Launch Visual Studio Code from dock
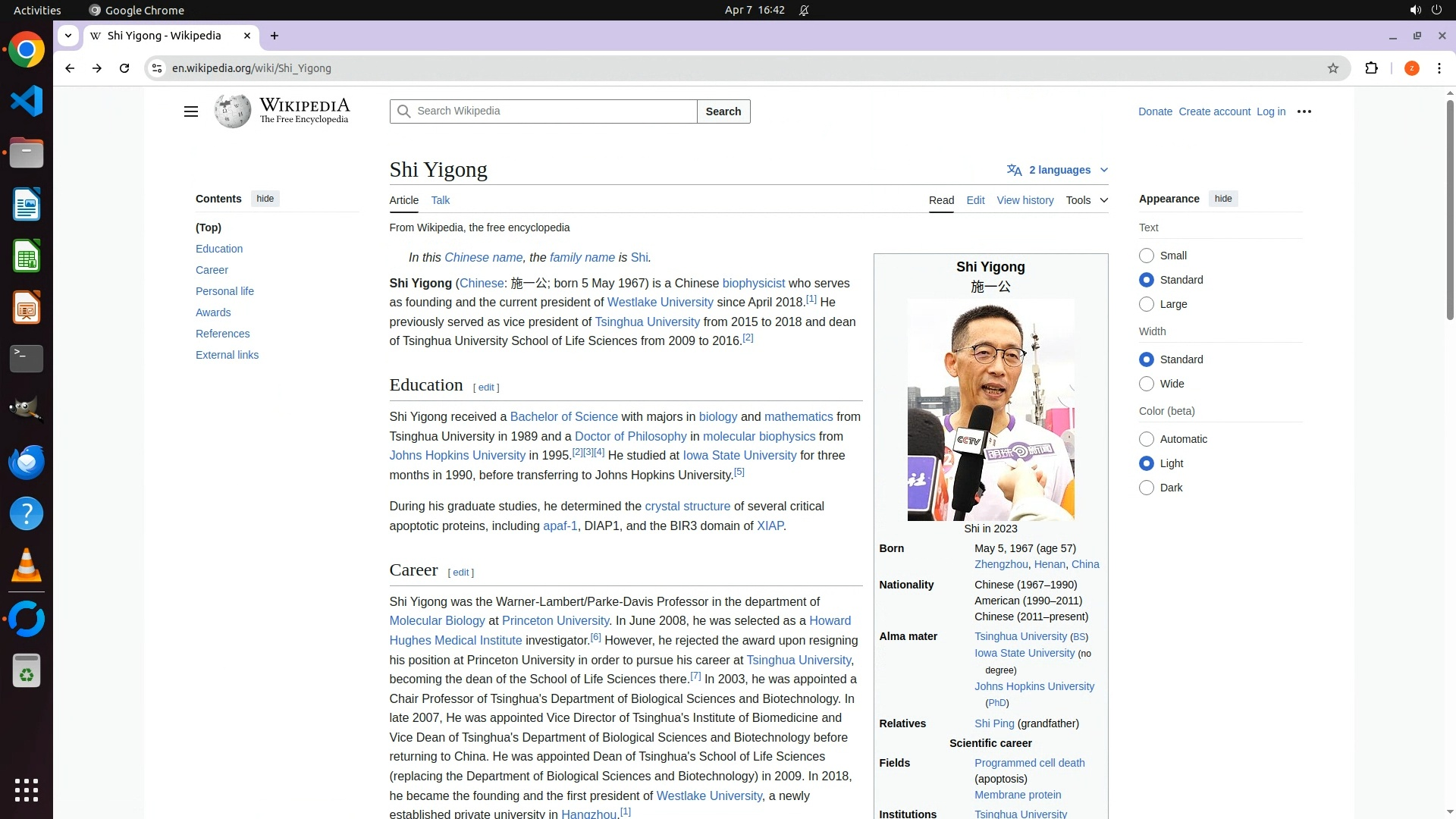 tap(27, 101)
